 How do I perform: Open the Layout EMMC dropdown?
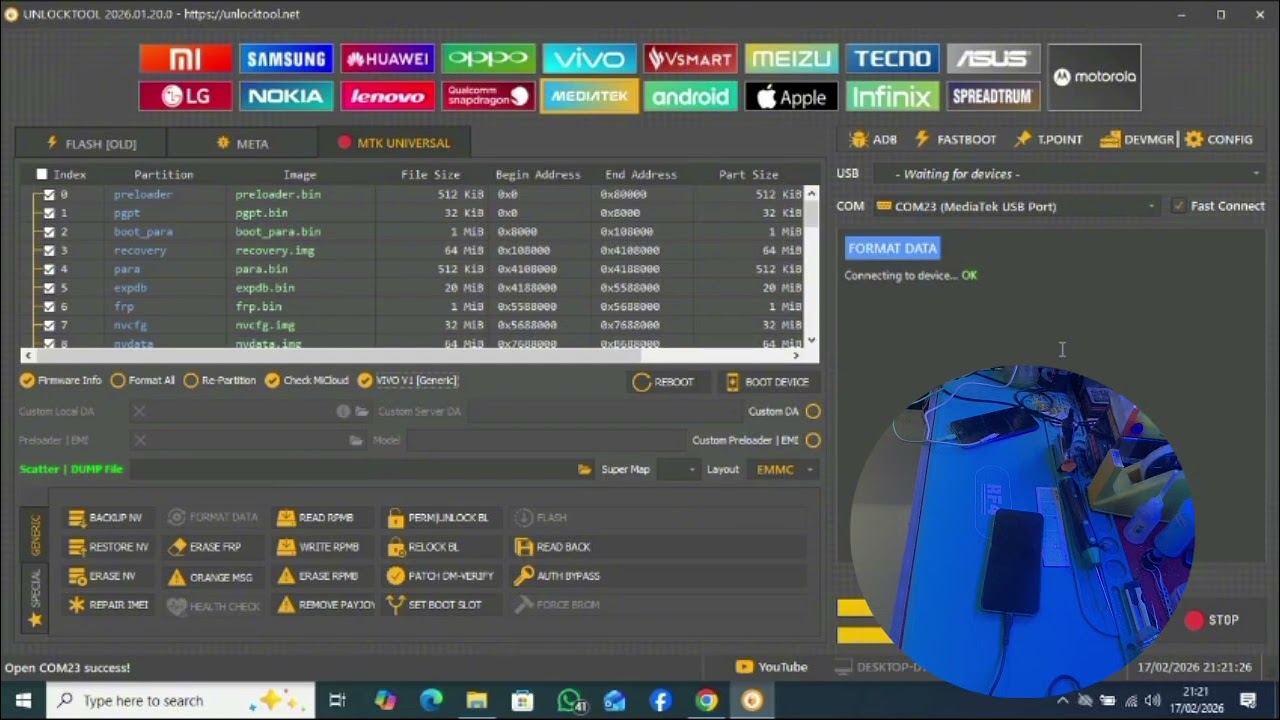click(x=783, y=469)
